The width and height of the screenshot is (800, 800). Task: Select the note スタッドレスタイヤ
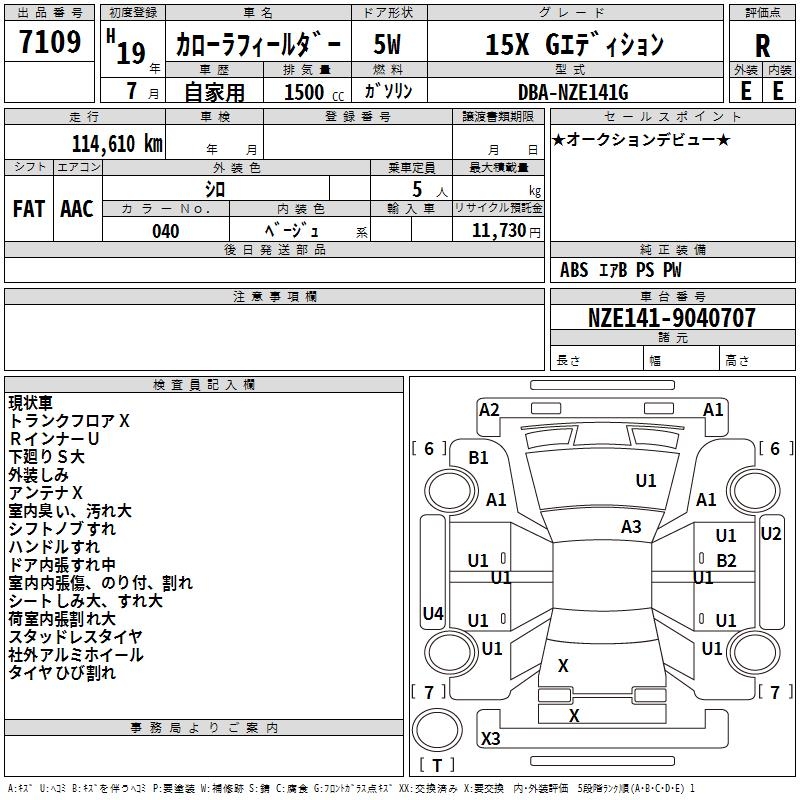click(76, 636)
